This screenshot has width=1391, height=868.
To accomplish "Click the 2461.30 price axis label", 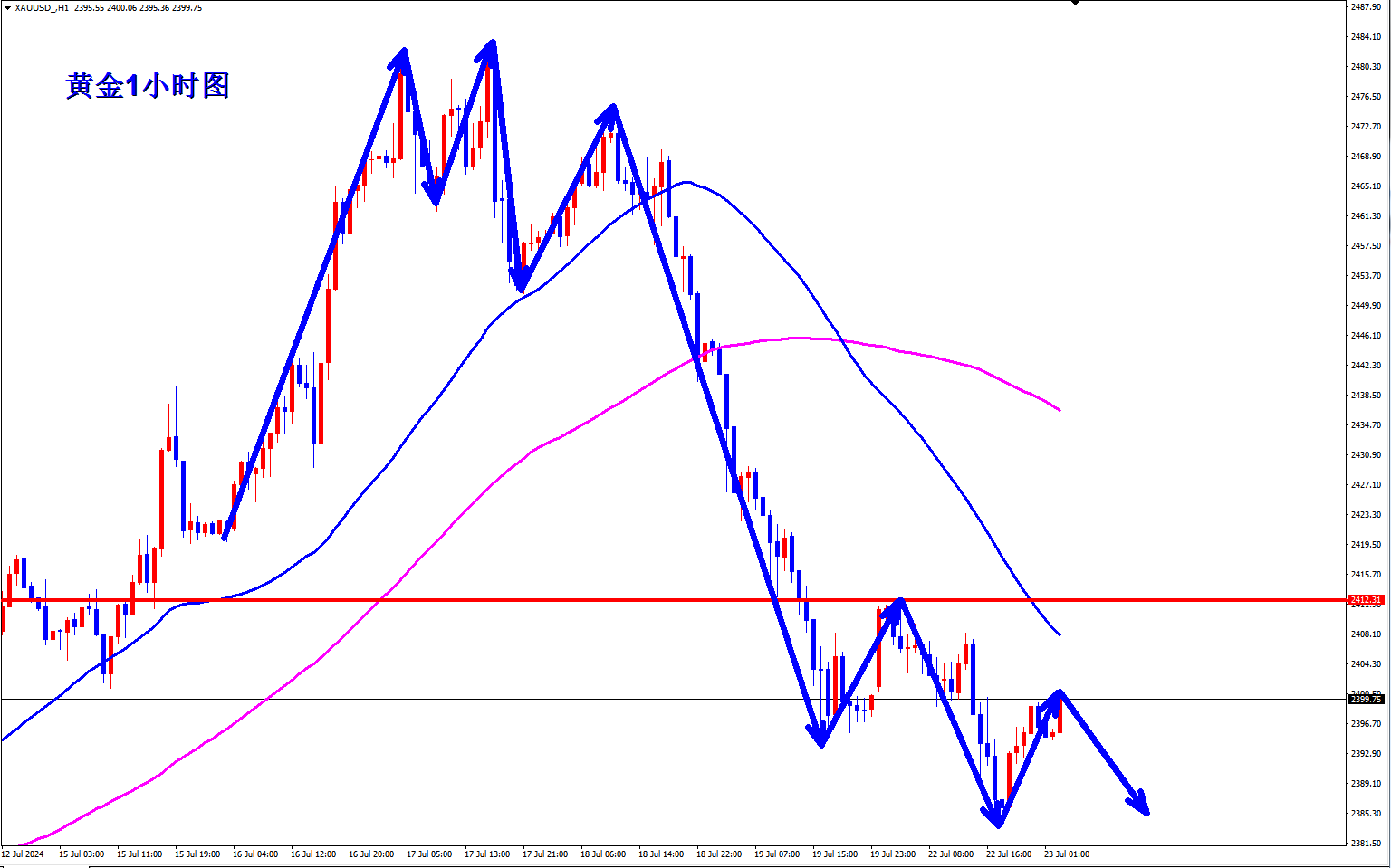I will (x=1366, y=216).
